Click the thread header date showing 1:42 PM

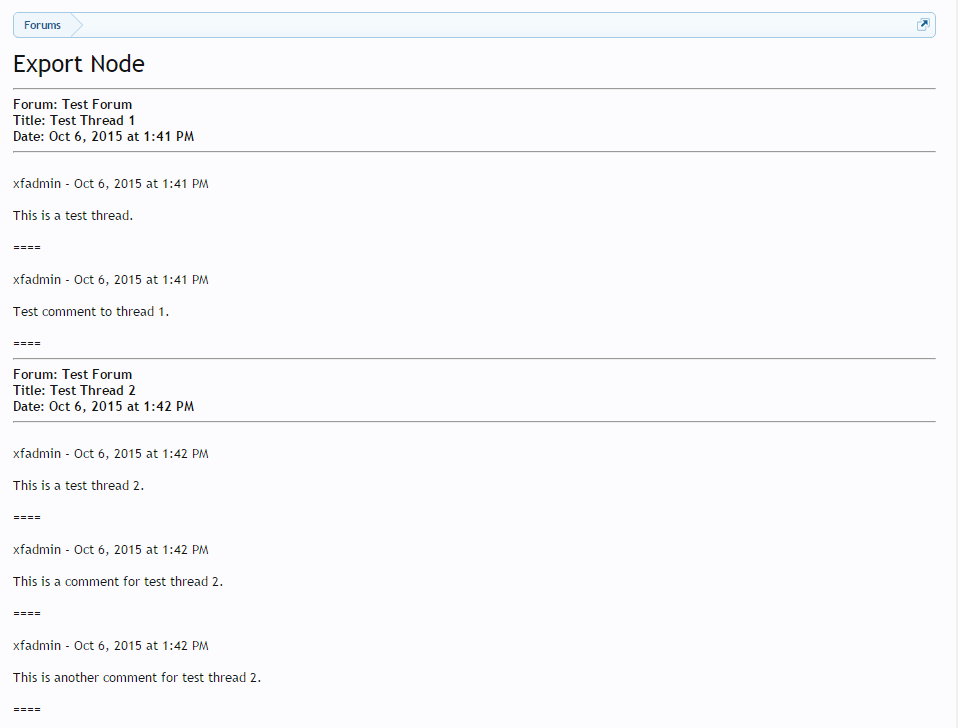click(x=103, y=406)
